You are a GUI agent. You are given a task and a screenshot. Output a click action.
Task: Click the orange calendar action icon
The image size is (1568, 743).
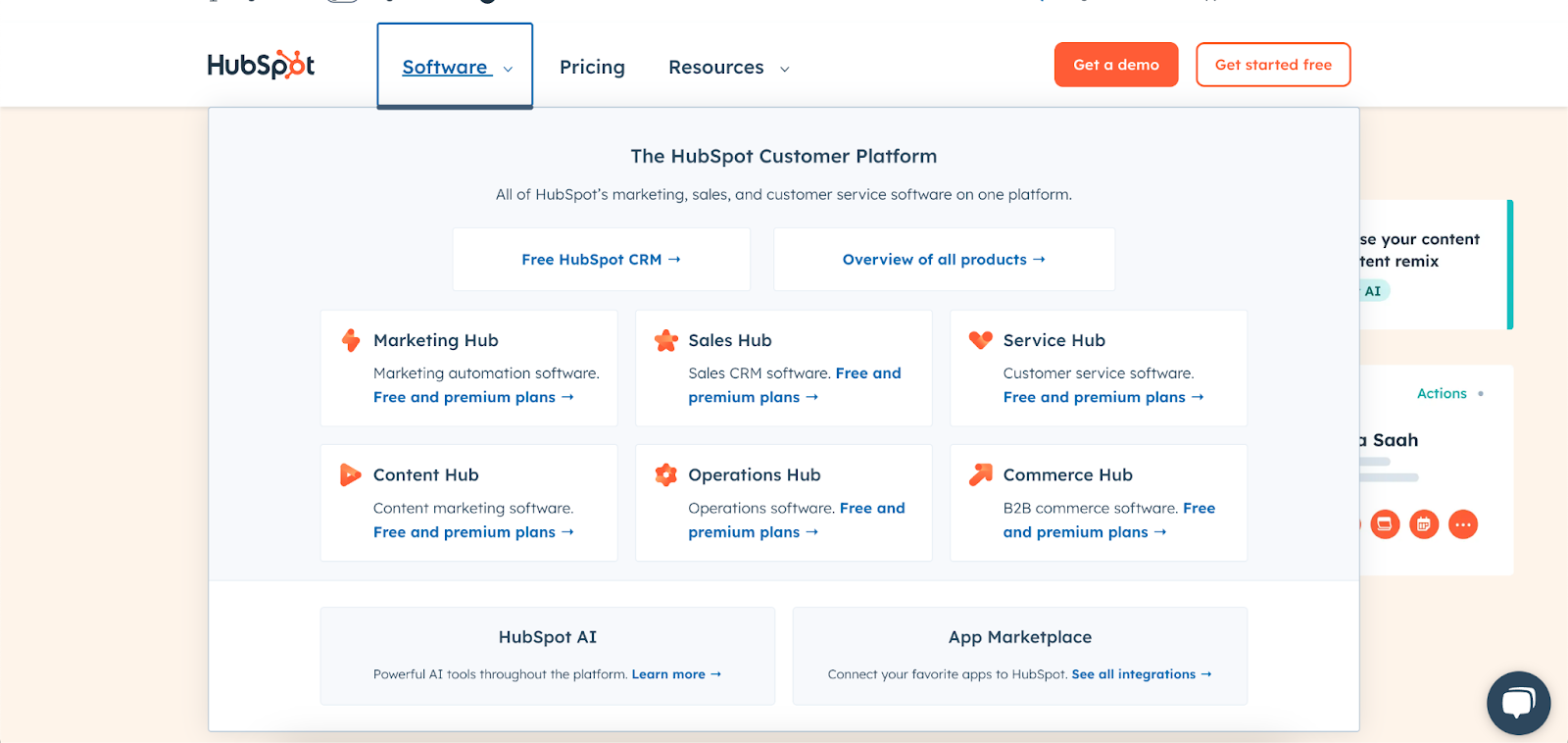1424,524
